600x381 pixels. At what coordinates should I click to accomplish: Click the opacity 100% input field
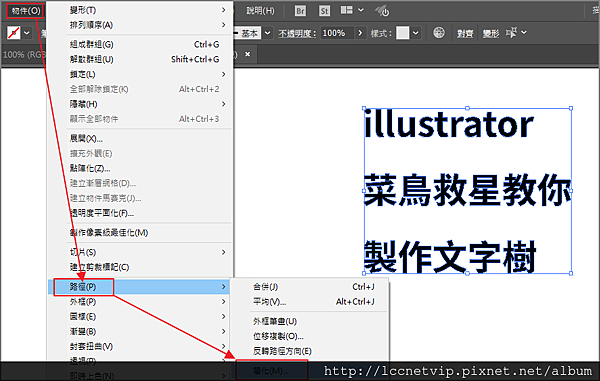[337, 33]
